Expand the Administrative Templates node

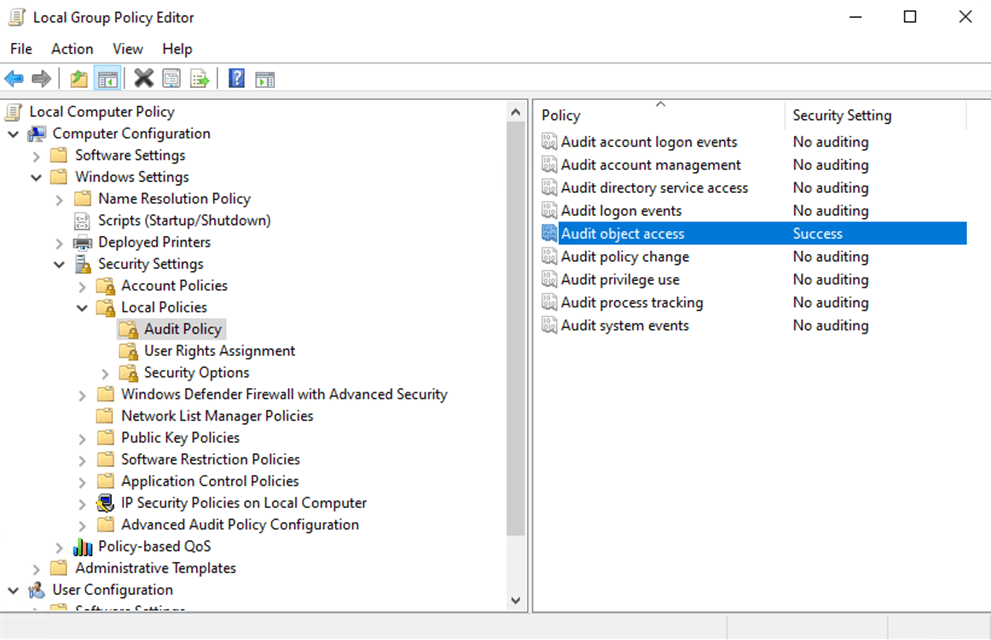click(x=36, y=569)
